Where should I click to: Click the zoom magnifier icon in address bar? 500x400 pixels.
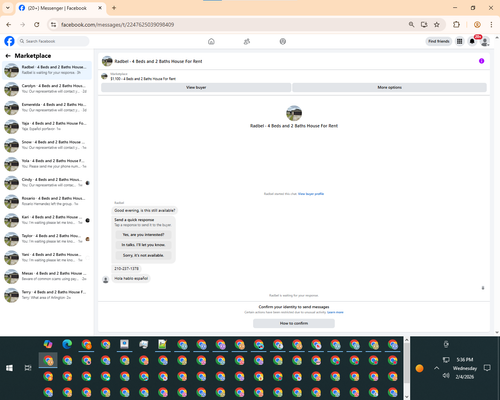tap(411, 25)
